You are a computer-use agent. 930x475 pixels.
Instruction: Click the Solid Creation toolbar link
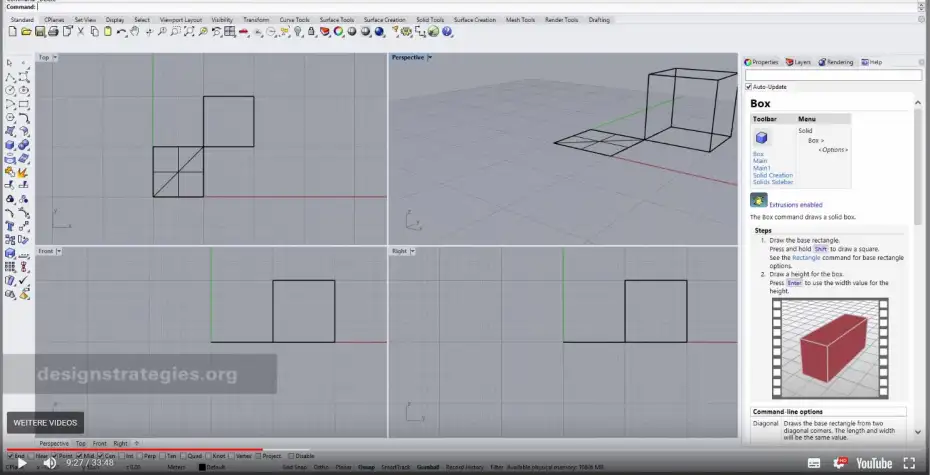(x=773, y=176)
